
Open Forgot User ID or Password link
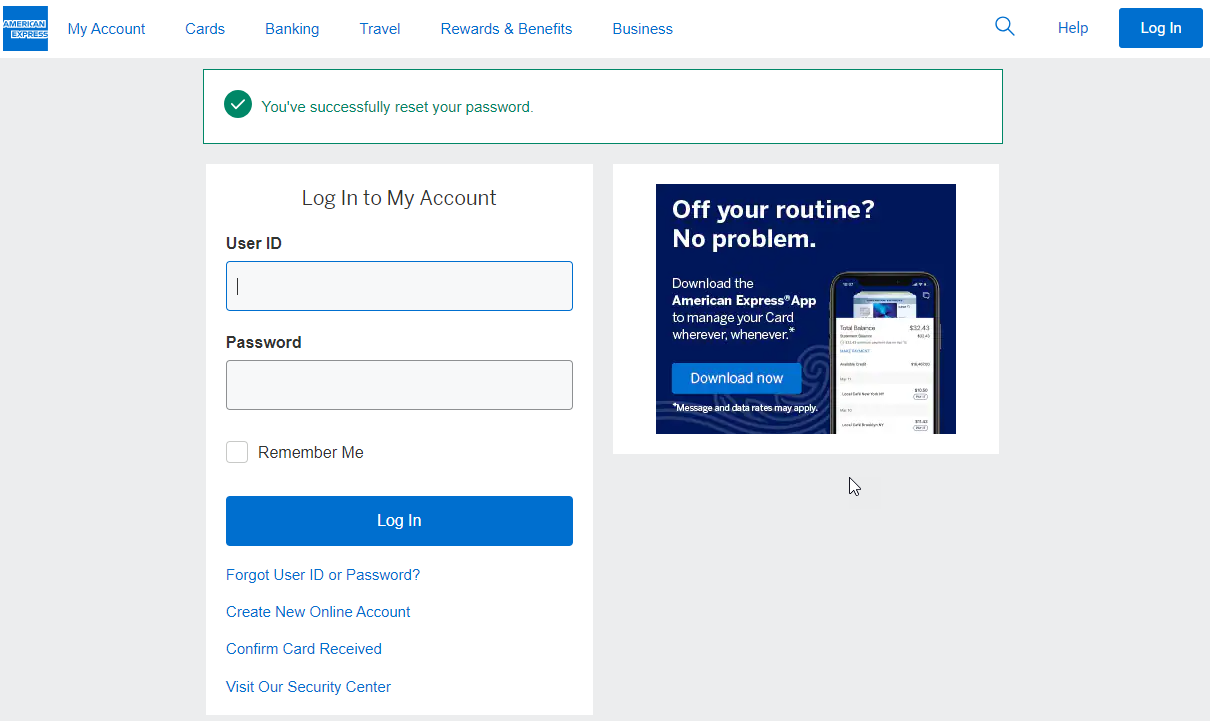click(x=323, y=575)
